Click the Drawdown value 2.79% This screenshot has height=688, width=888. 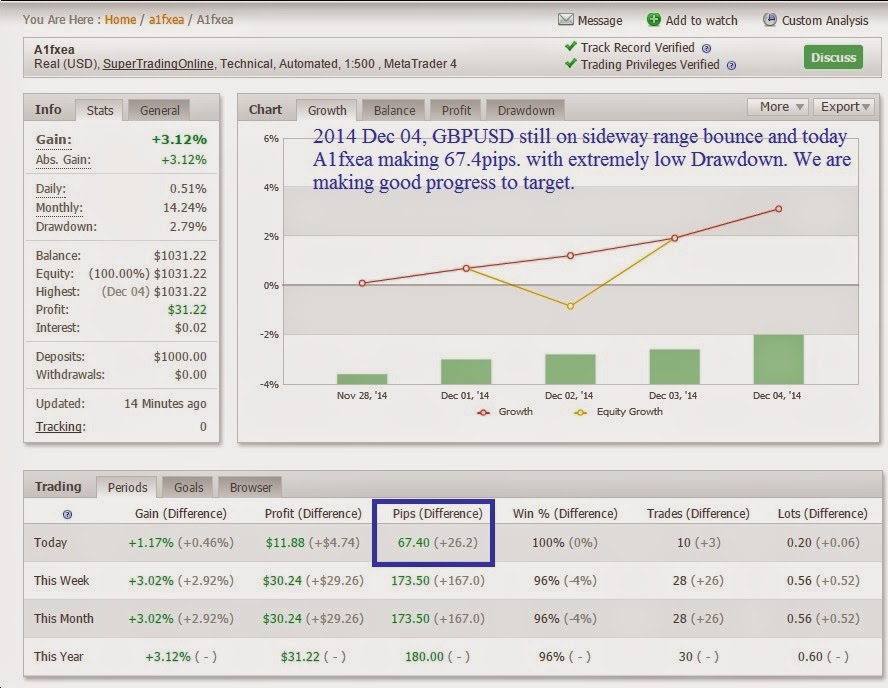click(188, 227)
